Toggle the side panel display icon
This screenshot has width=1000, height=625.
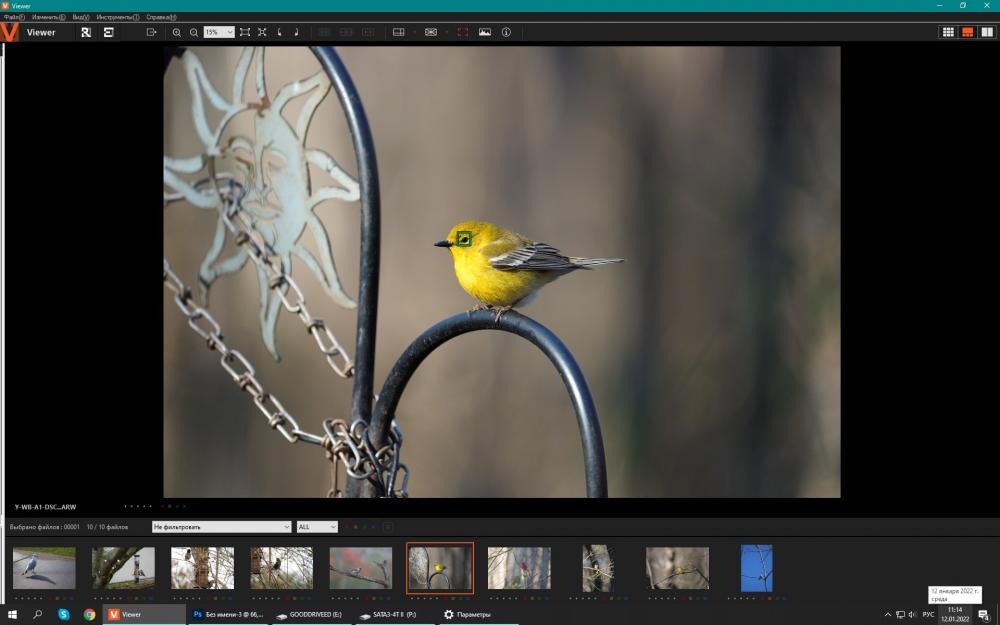click(399, 32)
